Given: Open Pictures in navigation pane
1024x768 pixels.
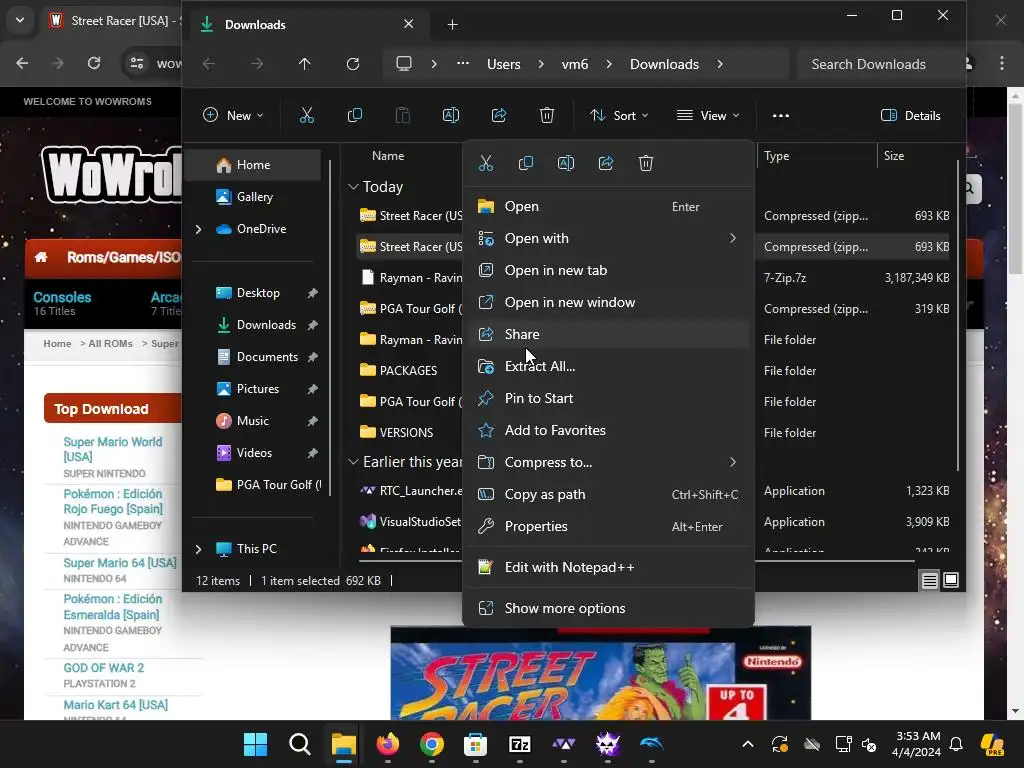Looking at the screenshot, I should (256, 389).
